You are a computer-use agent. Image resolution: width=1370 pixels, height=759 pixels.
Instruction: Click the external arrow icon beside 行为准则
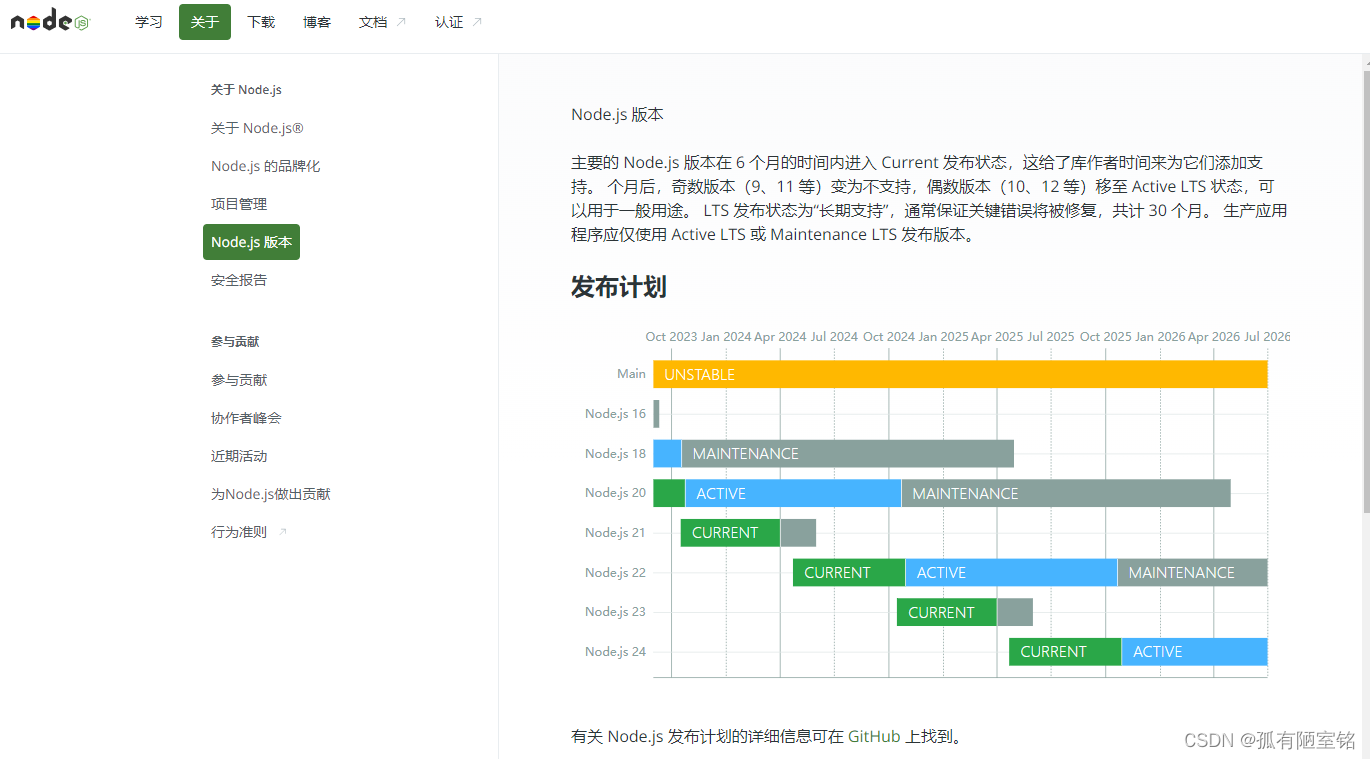click(x=283, y=532)
